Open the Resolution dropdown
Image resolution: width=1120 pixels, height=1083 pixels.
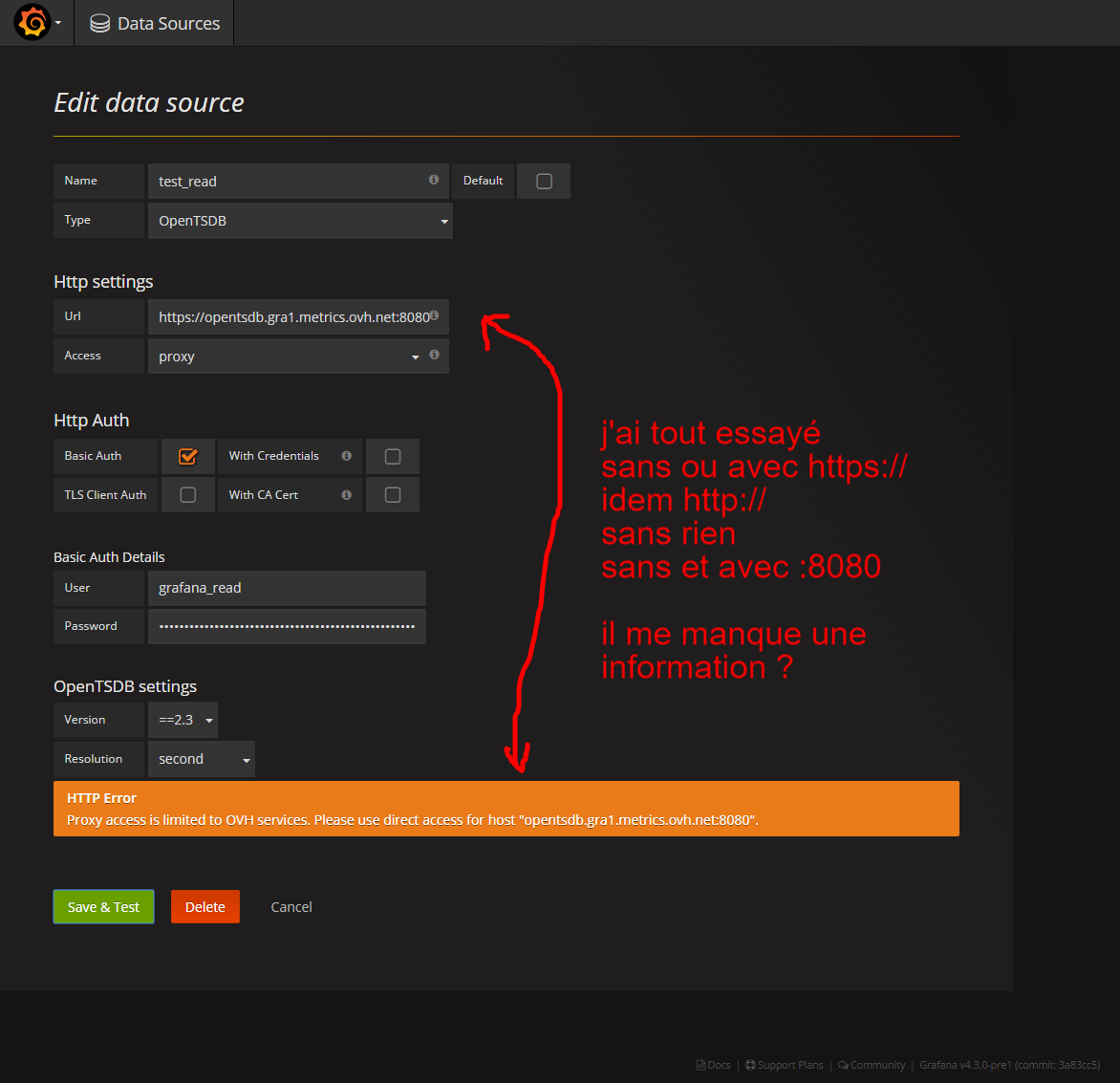(202, 759)
